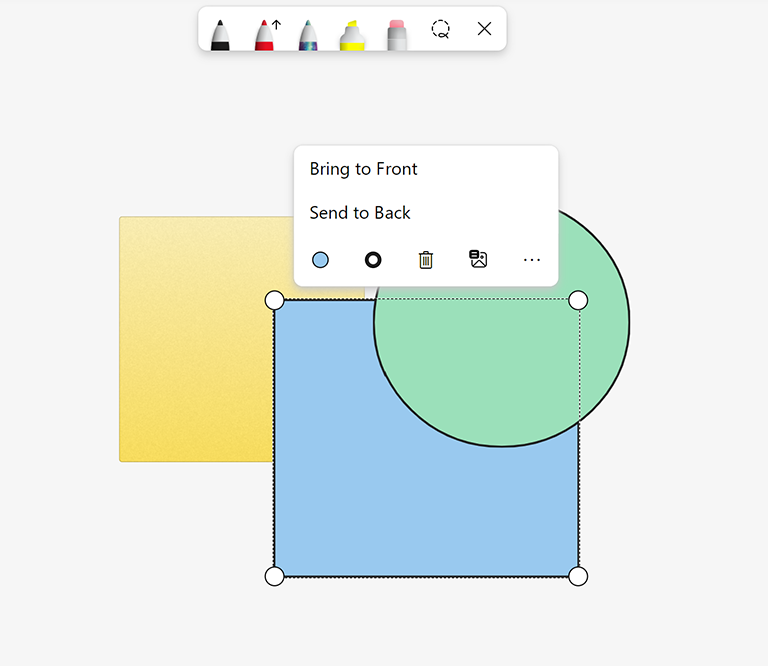Open the blue fill color picker
Viewport: 768px width, 666px height.
(320, 260)
